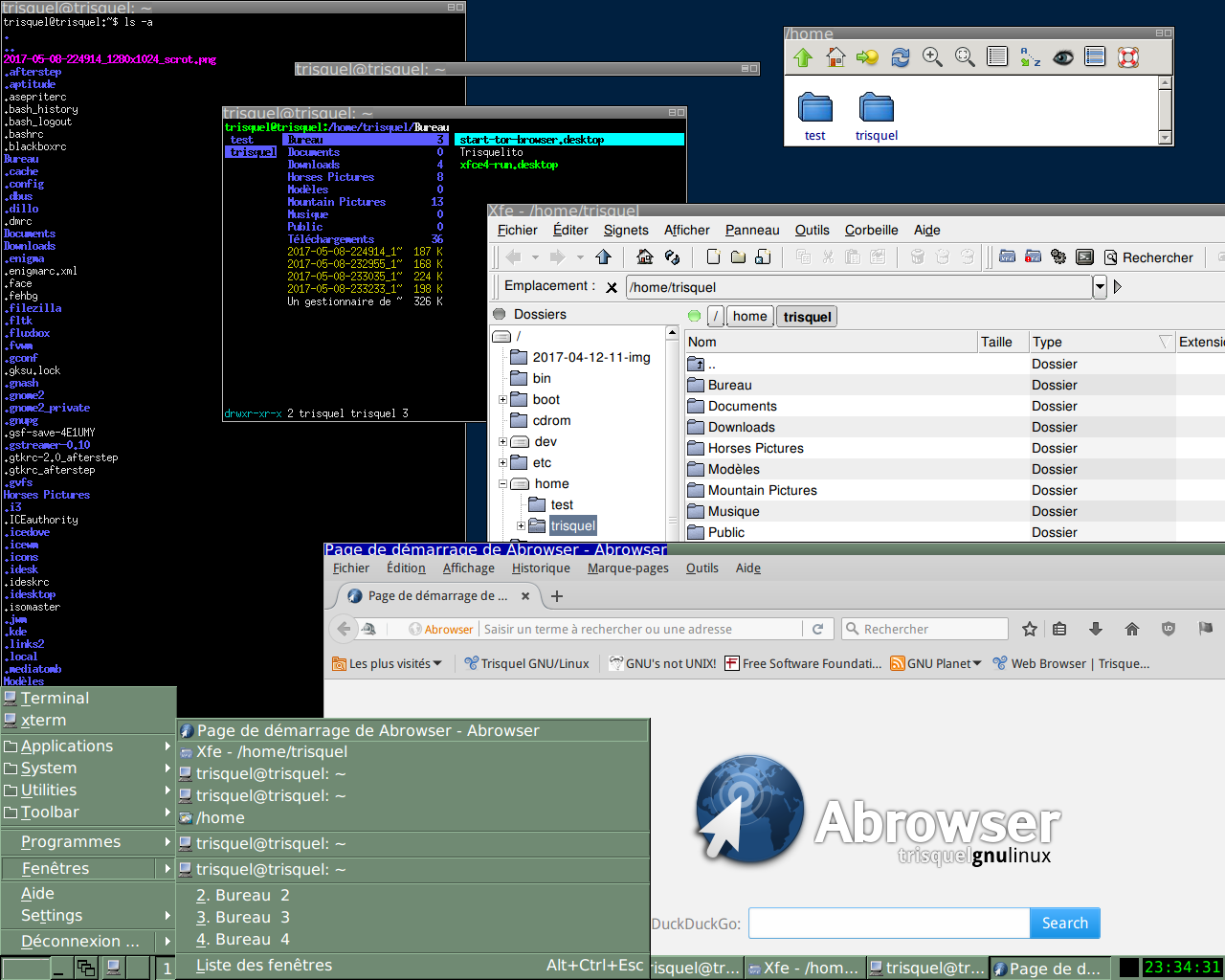This screenshot has width=1225, height=980.
Task: Open Applications submenu in desktop menu
Action: 88,746
